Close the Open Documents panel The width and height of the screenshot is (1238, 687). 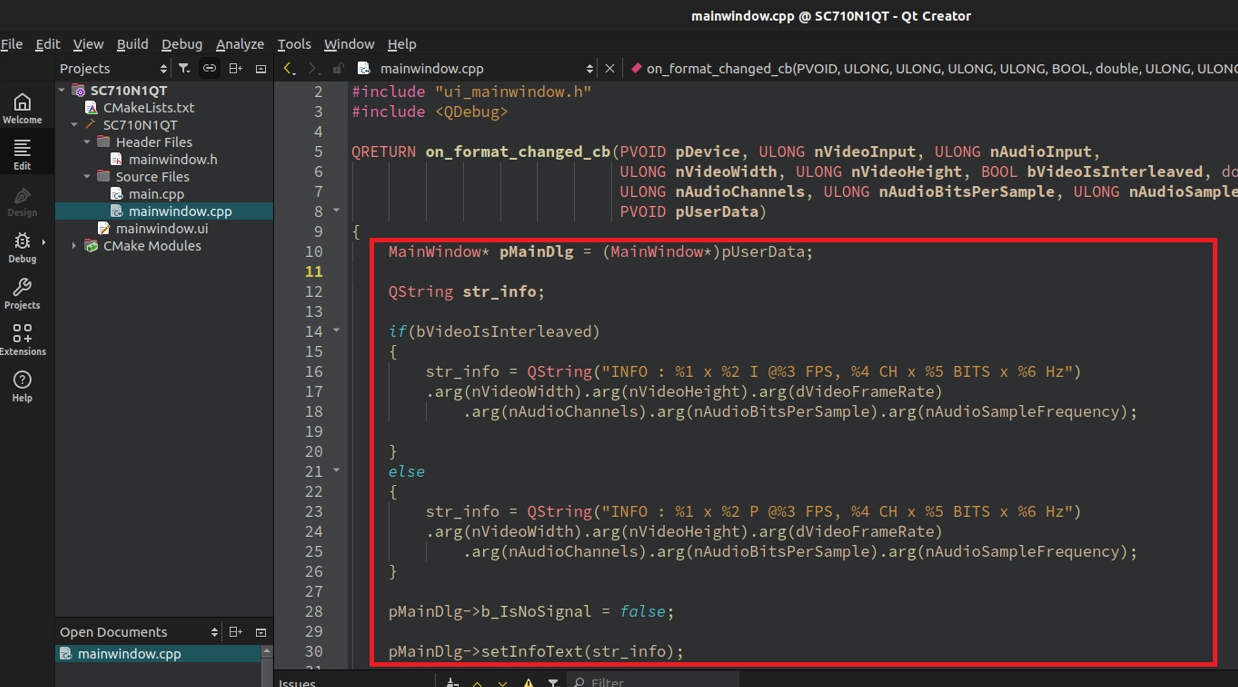tap(261, 632)
